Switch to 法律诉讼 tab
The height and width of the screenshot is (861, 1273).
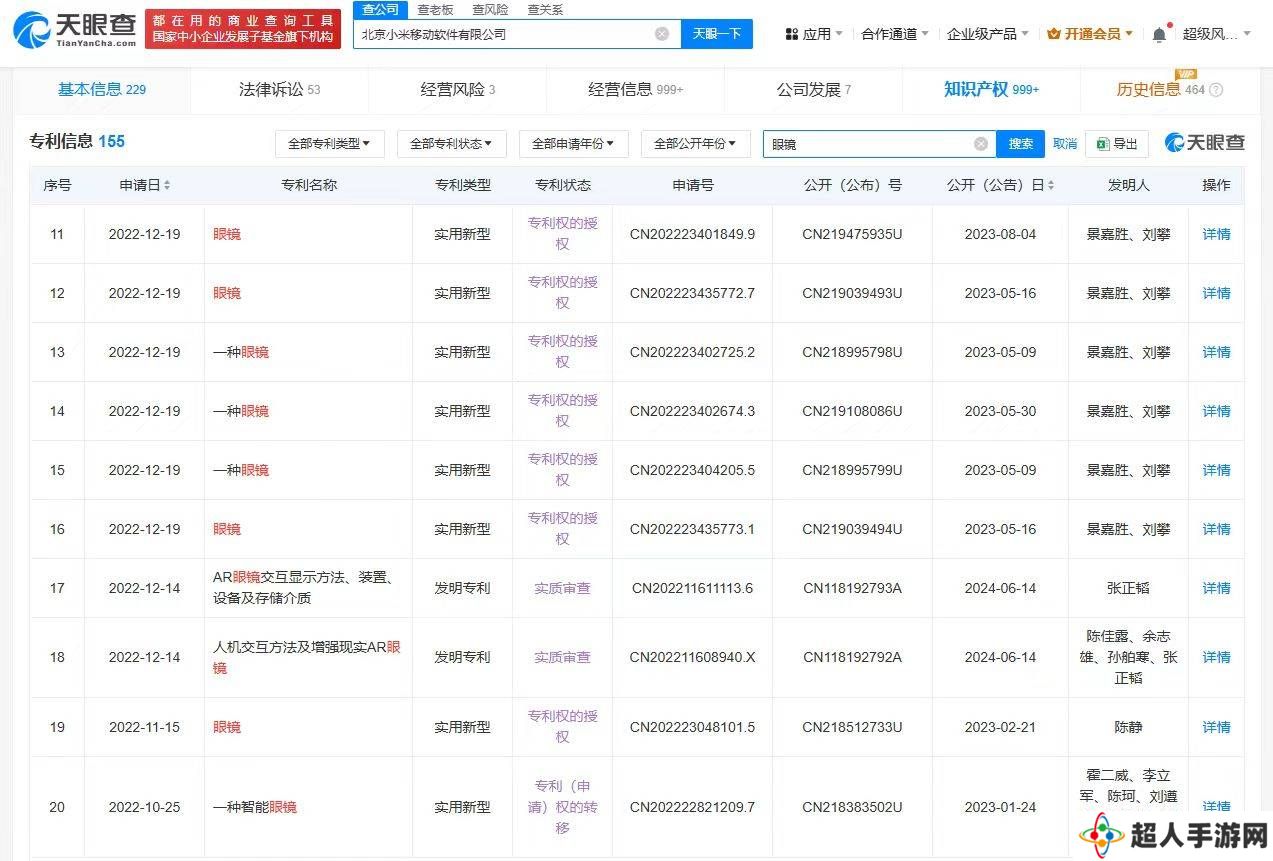279,89
